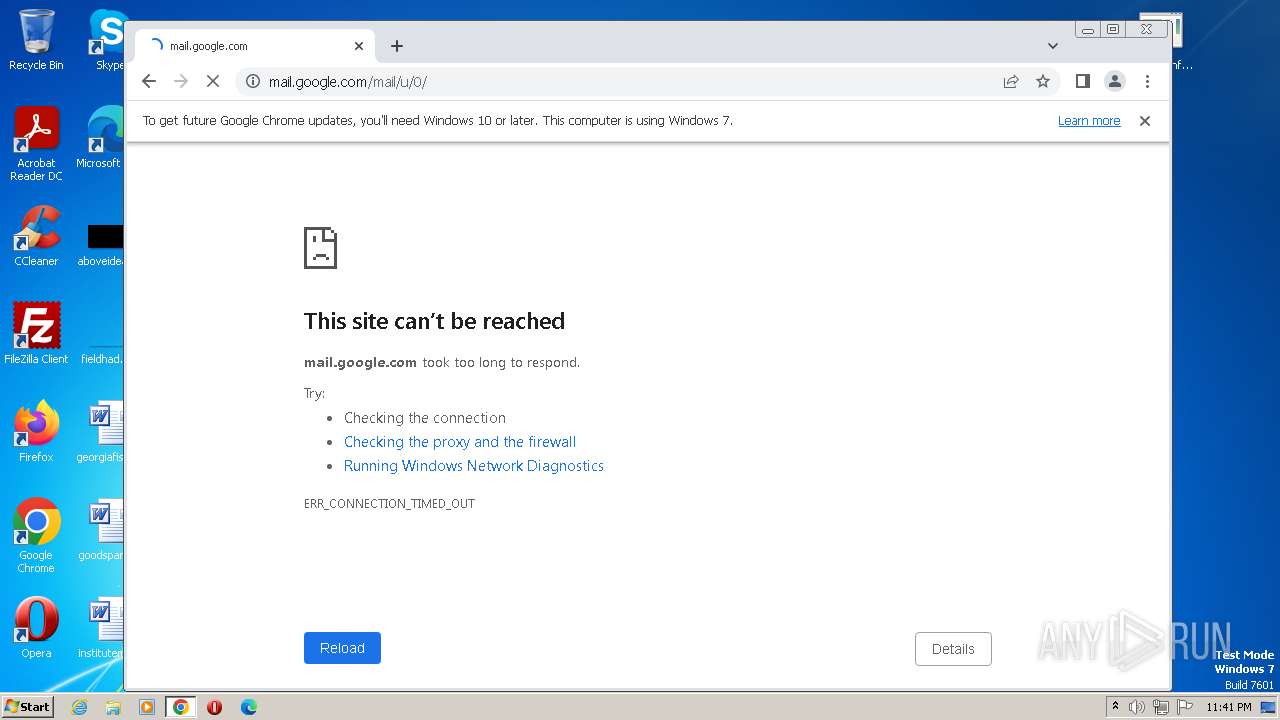Open Windows Explorer from taskbar

point(113,707)
